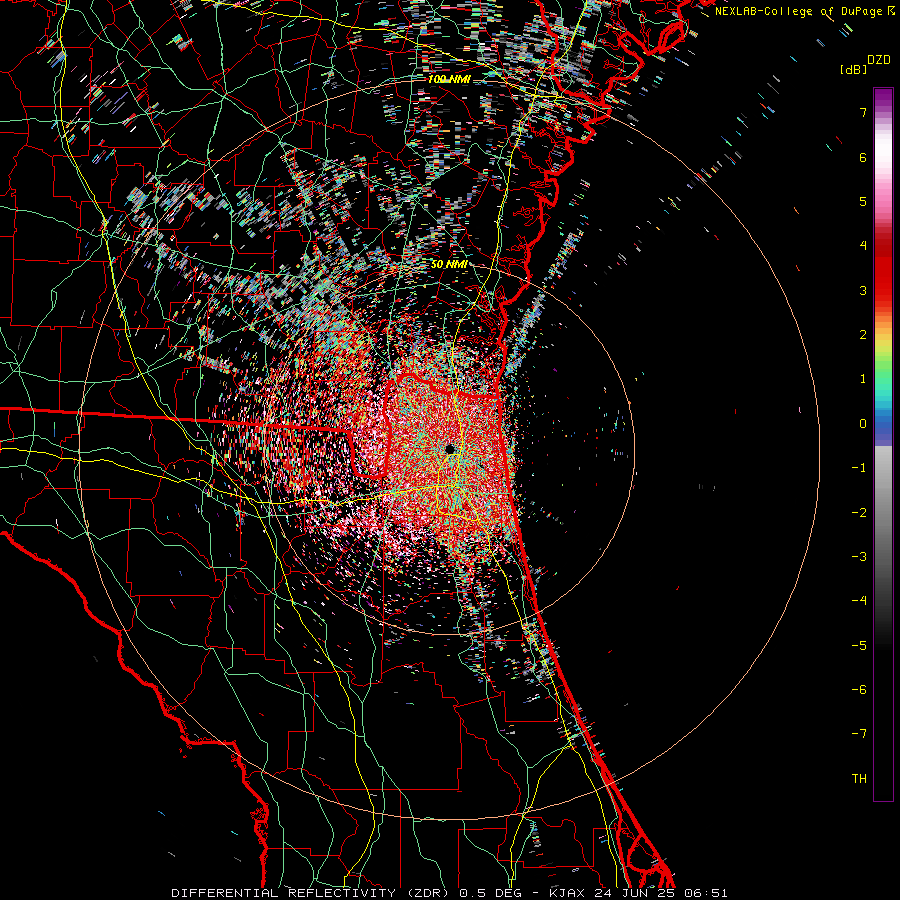Click the -7 tick label on color scale
Viewport: 900px width, 900px height.
point(859,734)
